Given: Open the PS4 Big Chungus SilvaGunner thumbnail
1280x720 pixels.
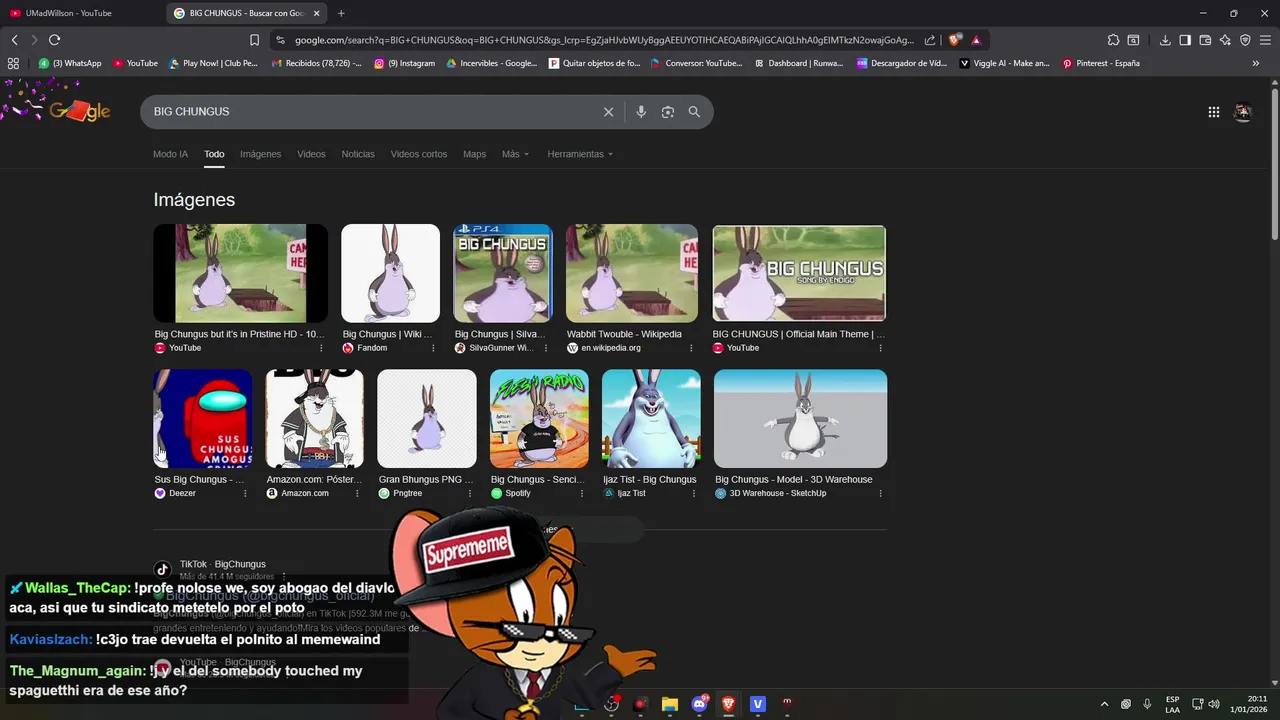Looking at the screenshot, I should 503,273.
